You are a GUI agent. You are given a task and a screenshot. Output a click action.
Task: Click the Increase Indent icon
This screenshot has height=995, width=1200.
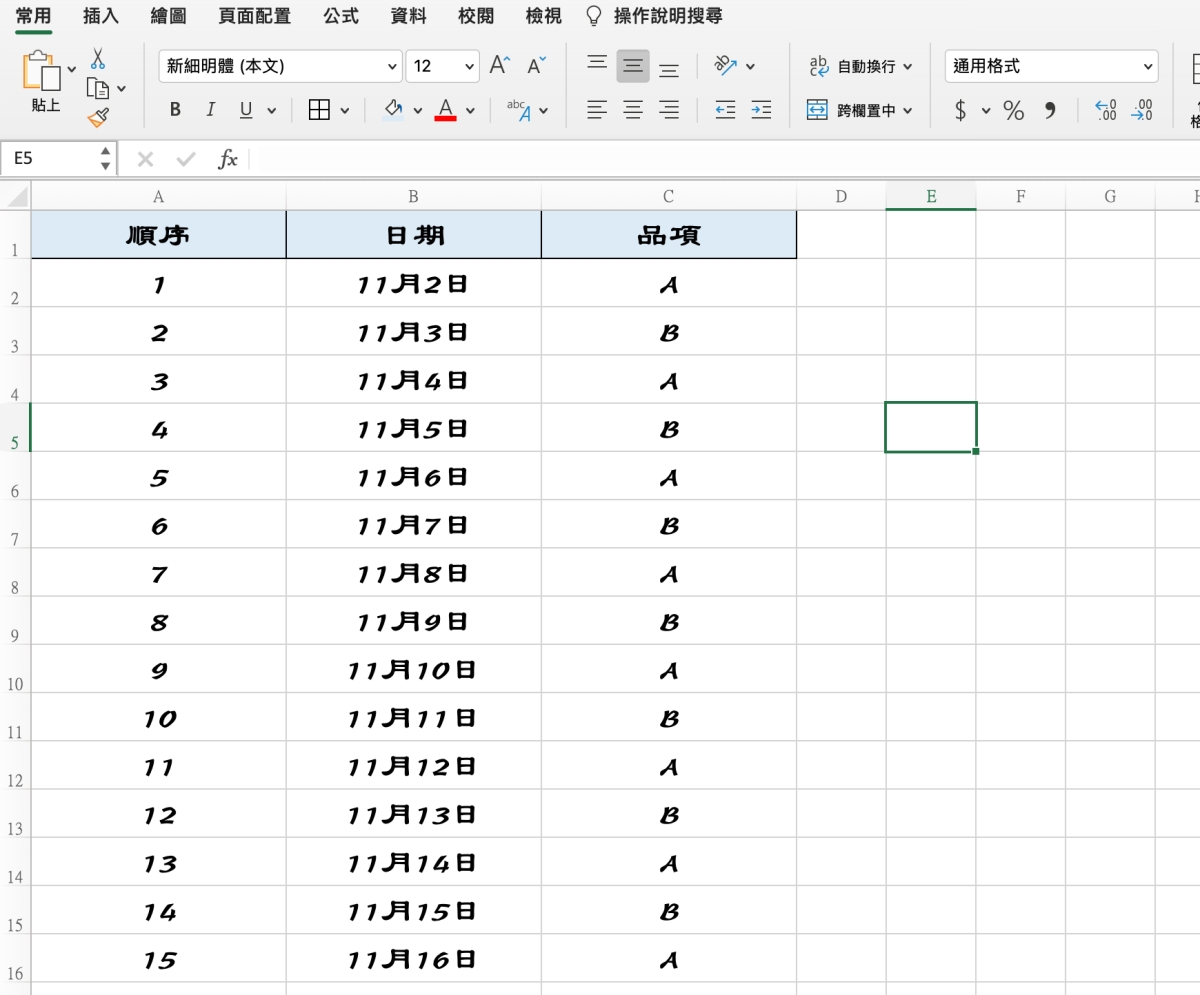pos(761,110)
